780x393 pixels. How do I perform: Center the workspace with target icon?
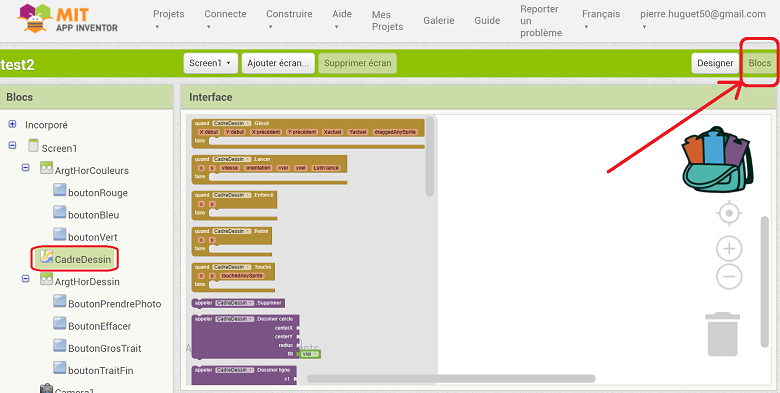pos(729,213)
